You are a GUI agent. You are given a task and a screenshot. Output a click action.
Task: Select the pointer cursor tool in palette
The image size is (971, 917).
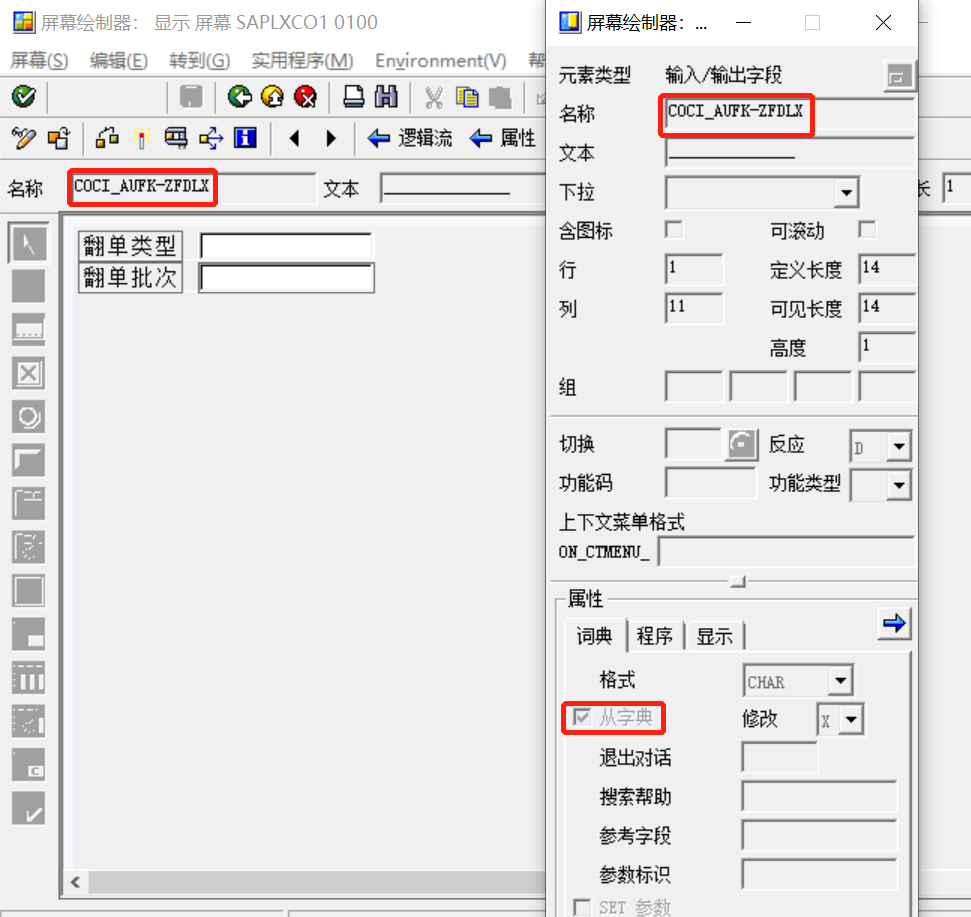click(x=28, y=243)
